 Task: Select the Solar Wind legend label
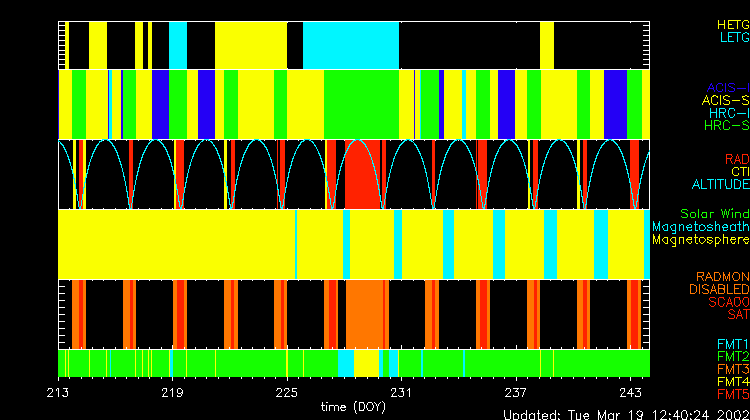tap(713, 214)
